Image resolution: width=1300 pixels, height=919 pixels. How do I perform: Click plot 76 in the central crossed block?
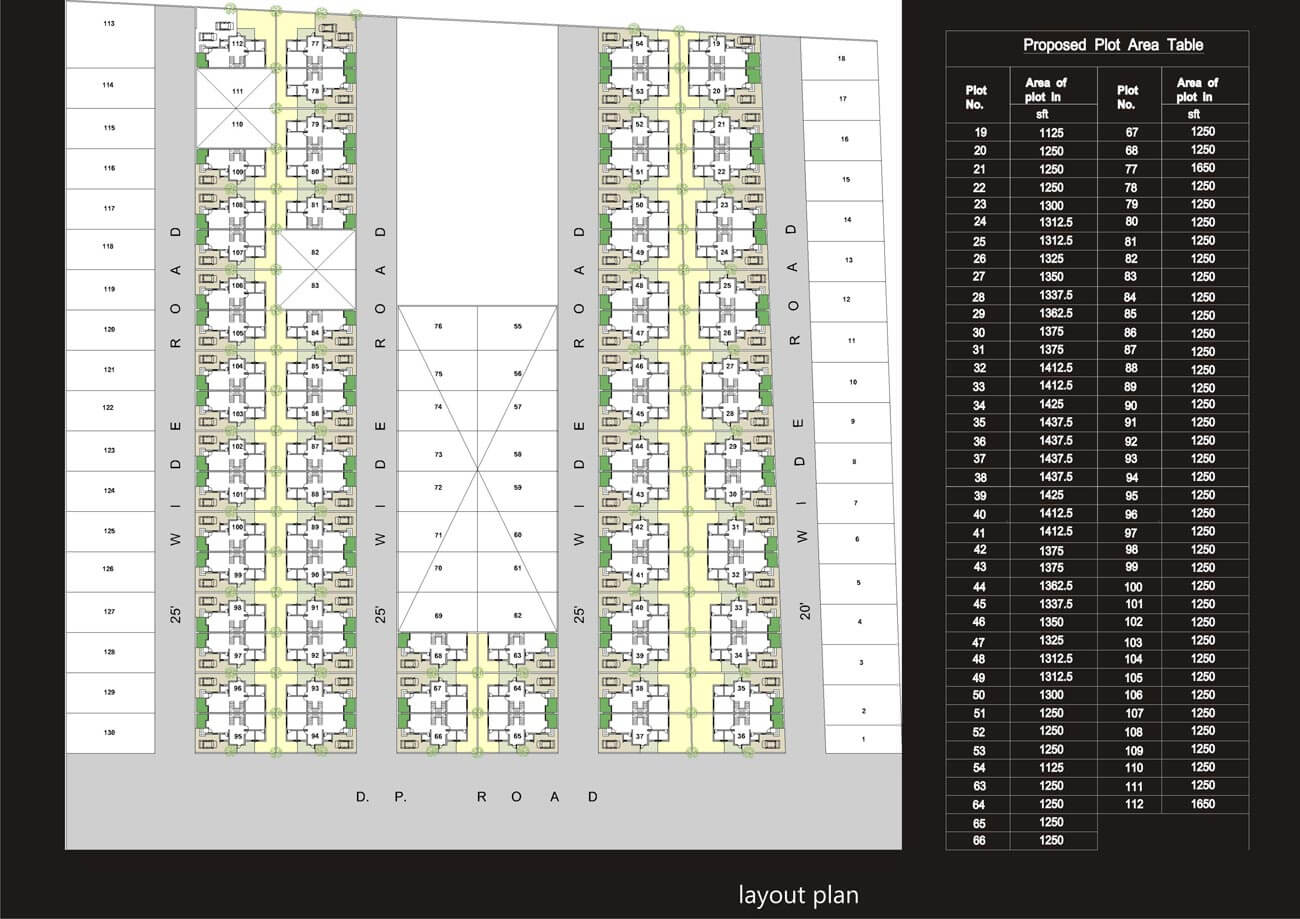pyautogui.click(x=438, y=327)
